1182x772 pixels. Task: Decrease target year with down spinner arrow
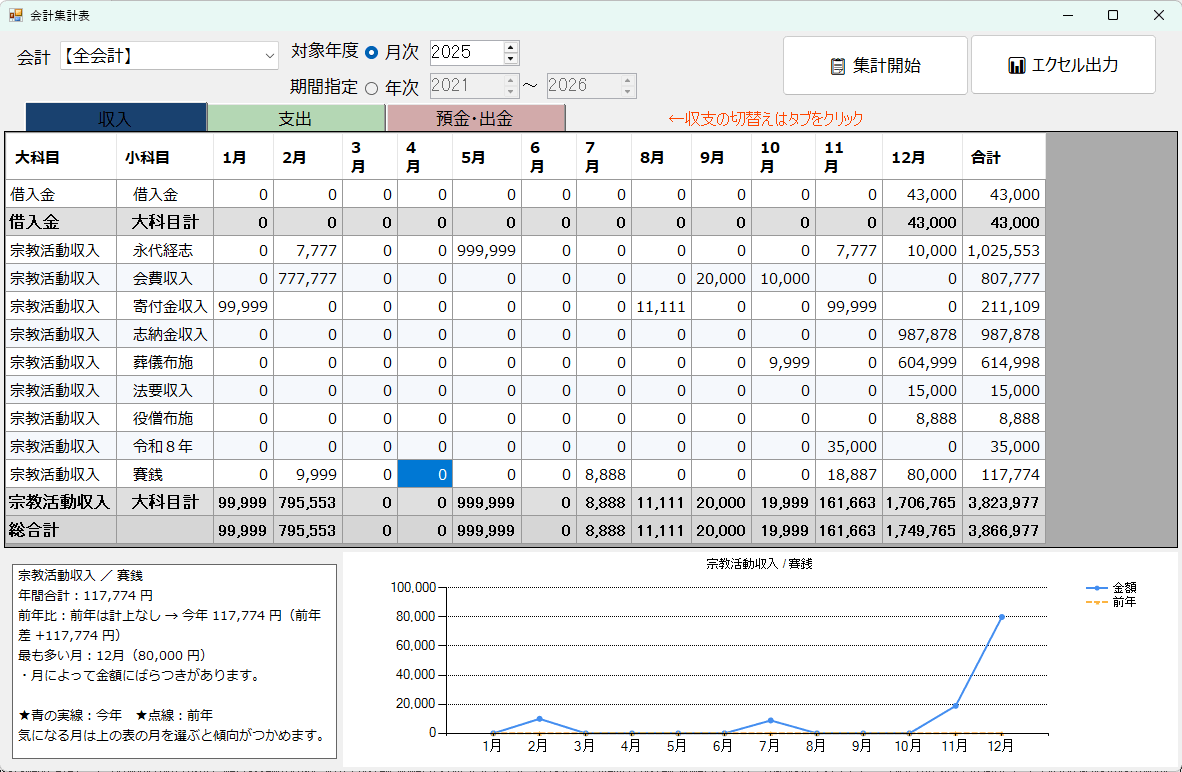click(x=511, y=59)
